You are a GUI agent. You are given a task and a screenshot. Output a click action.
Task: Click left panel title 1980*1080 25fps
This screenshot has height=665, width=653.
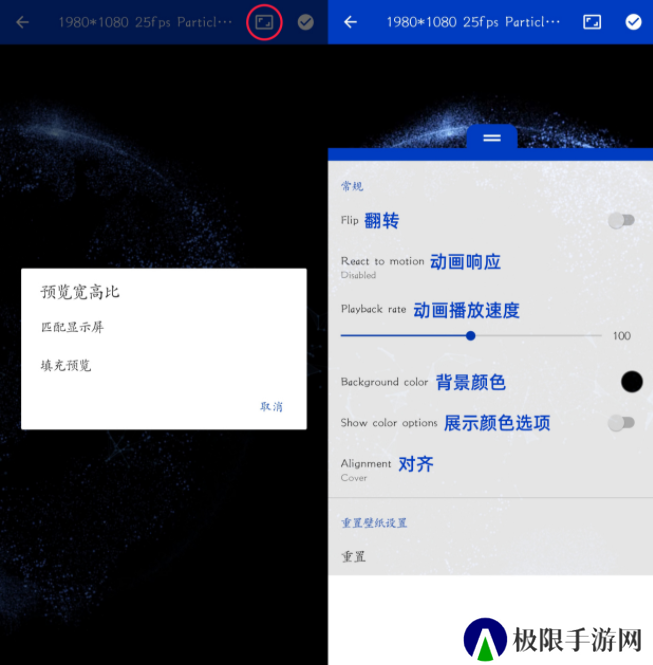click(x=145, y=22)
